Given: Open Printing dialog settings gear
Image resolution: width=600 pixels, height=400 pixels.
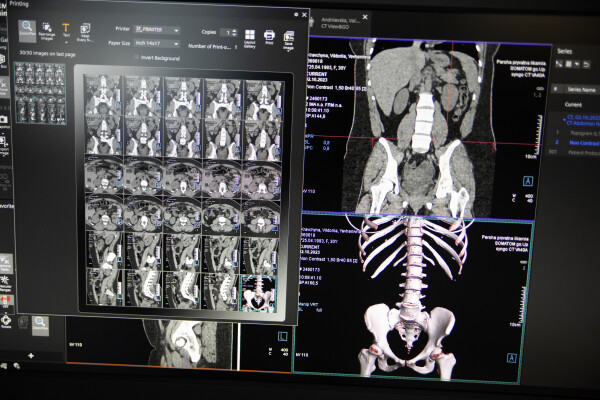Looking at the screenshot, I should [296, 15].
